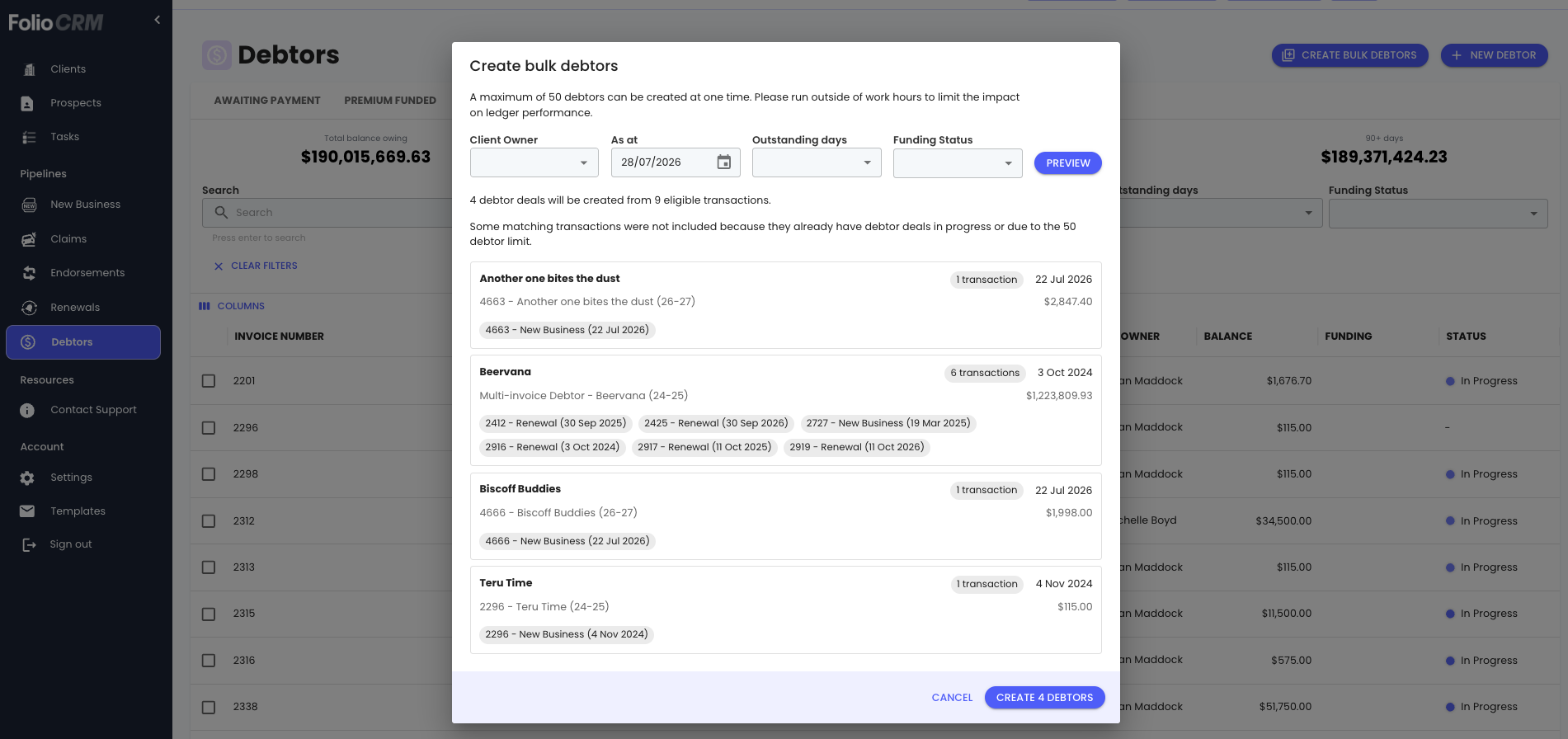Switch to the Premium Funded tab
This screenshot has height=739, width=1568.
390,101
